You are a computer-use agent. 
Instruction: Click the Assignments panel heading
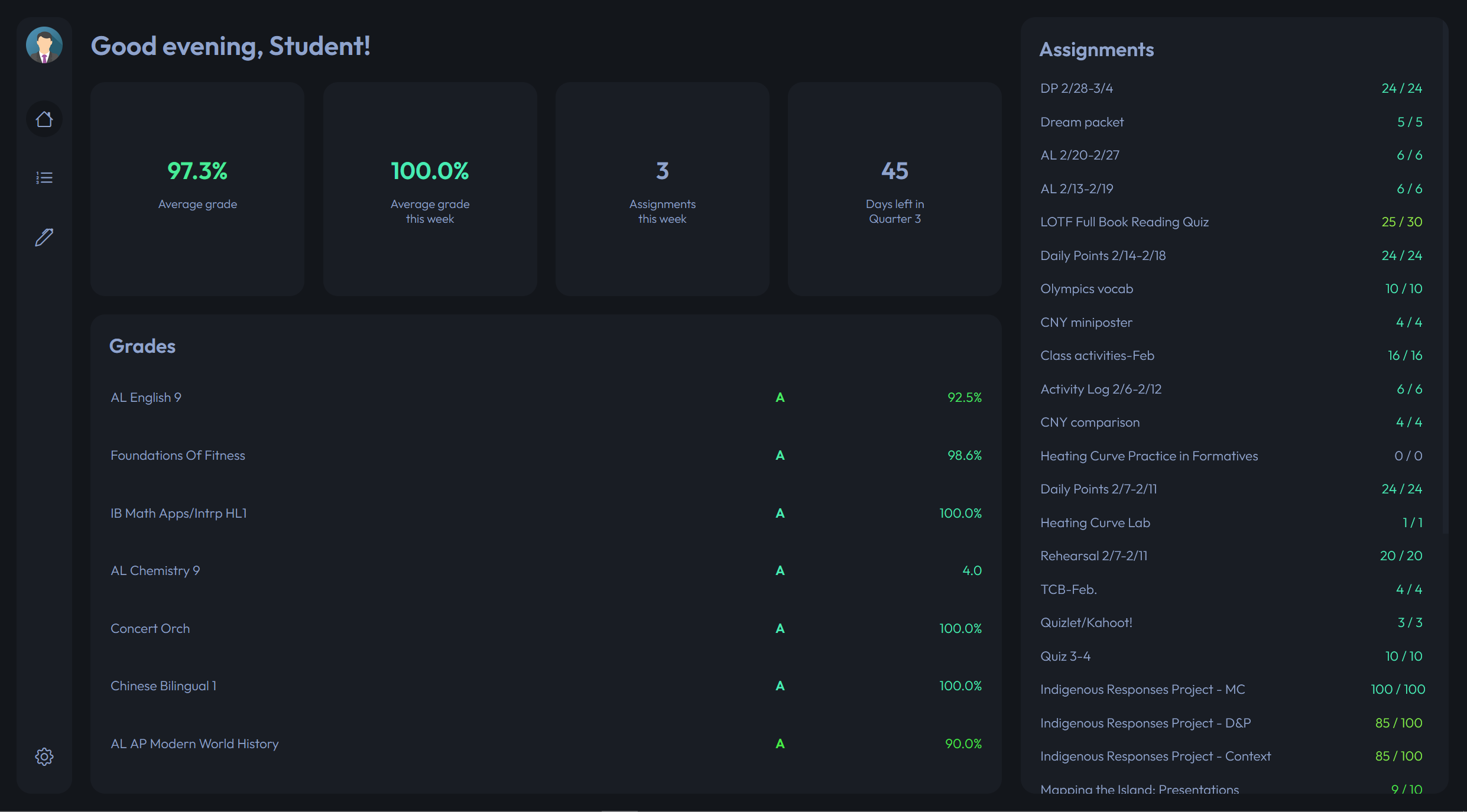click(x=1096, y=50)
